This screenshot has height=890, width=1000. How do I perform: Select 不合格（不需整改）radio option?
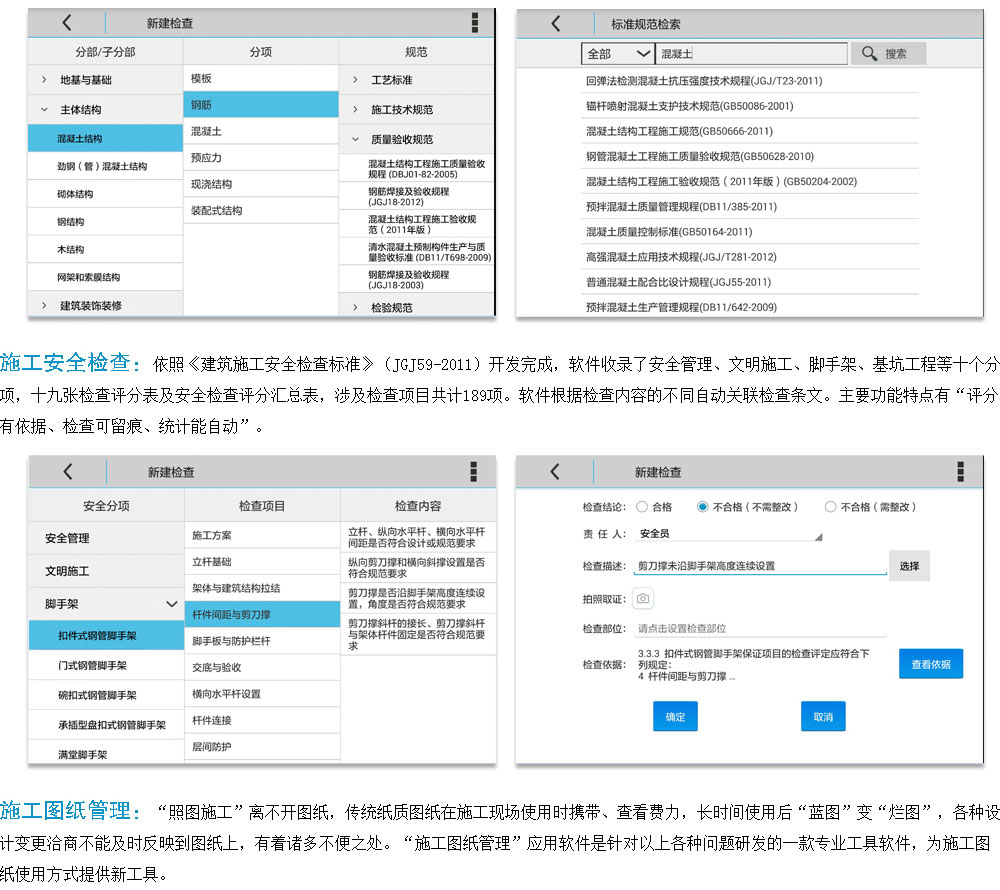coord(703,507)
